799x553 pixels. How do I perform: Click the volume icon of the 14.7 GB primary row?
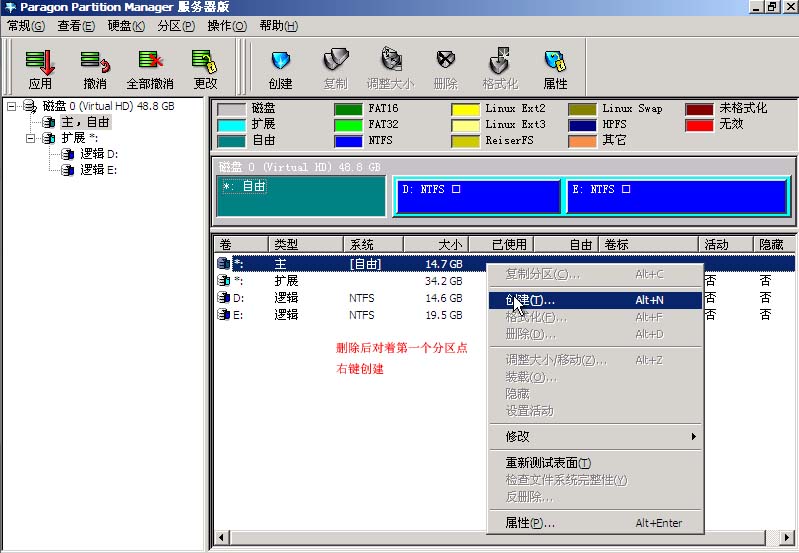(223, 264)
